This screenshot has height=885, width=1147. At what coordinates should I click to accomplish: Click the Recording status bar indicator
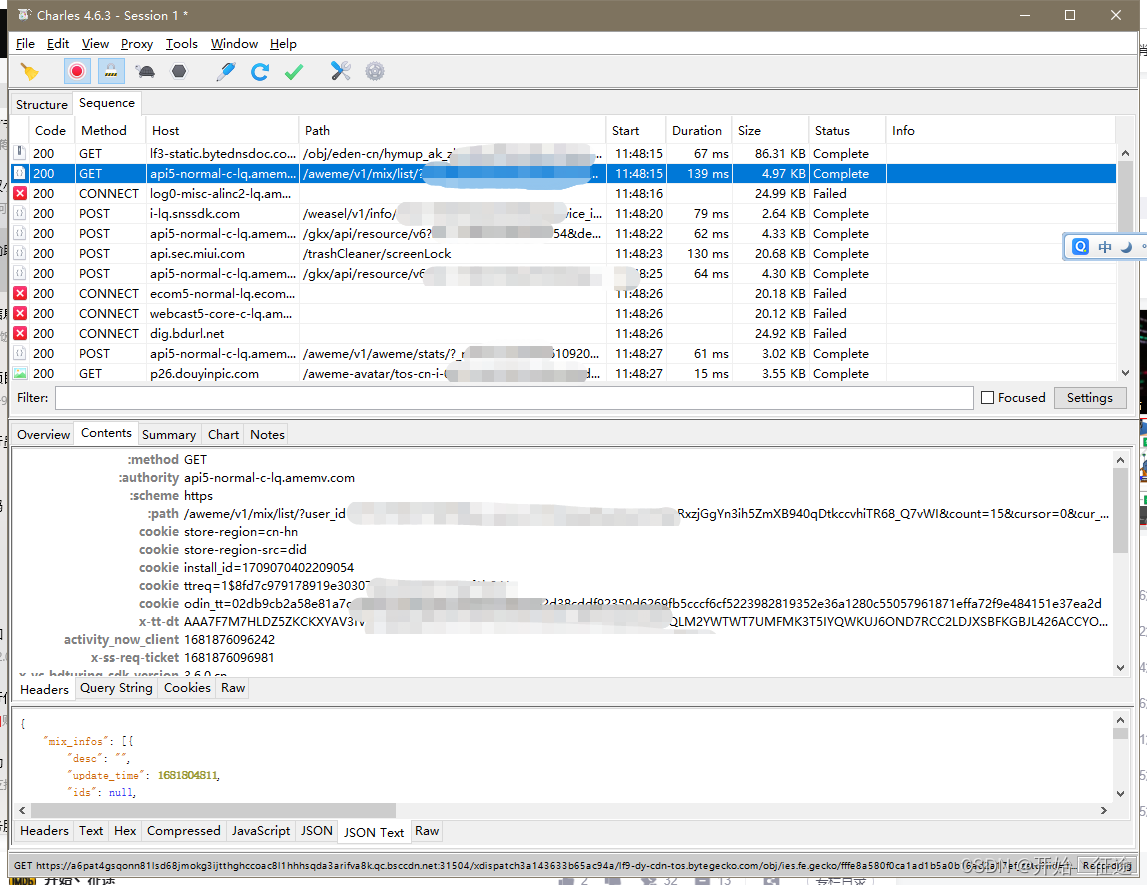pyautogui.click(x=1107, y=865)
